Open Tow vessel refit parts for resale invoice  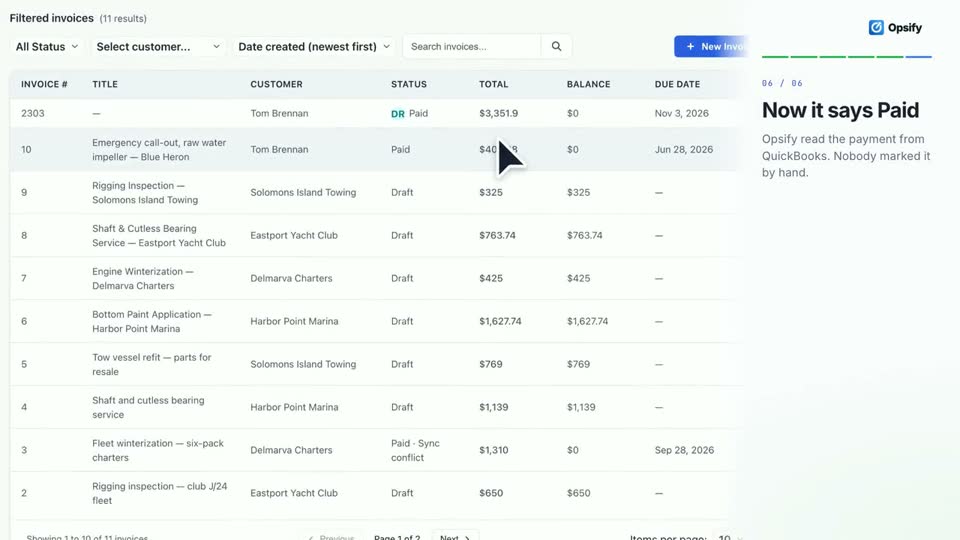(x=151, y=364)
